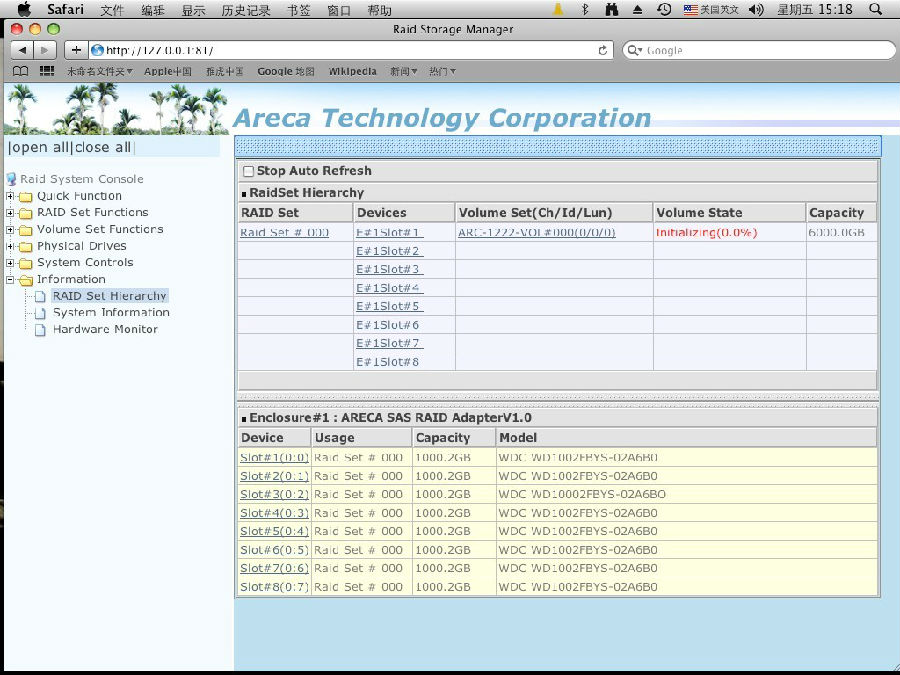Screen dimensions: 900x675
Task: Click the WD10002FBYS-02A6B0 model text for Slot#3
Action: tap(582, 494)
